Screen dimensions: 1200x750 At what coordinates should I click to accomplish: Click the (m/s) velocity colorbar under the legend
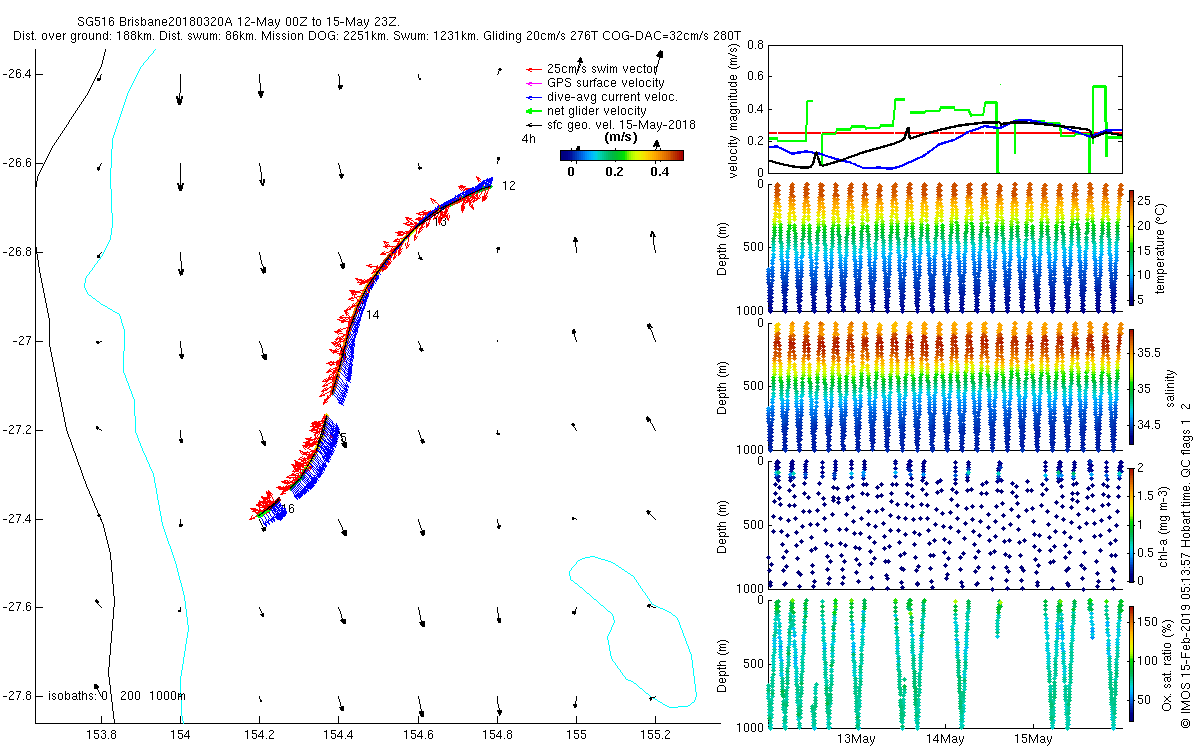point(621,155)
